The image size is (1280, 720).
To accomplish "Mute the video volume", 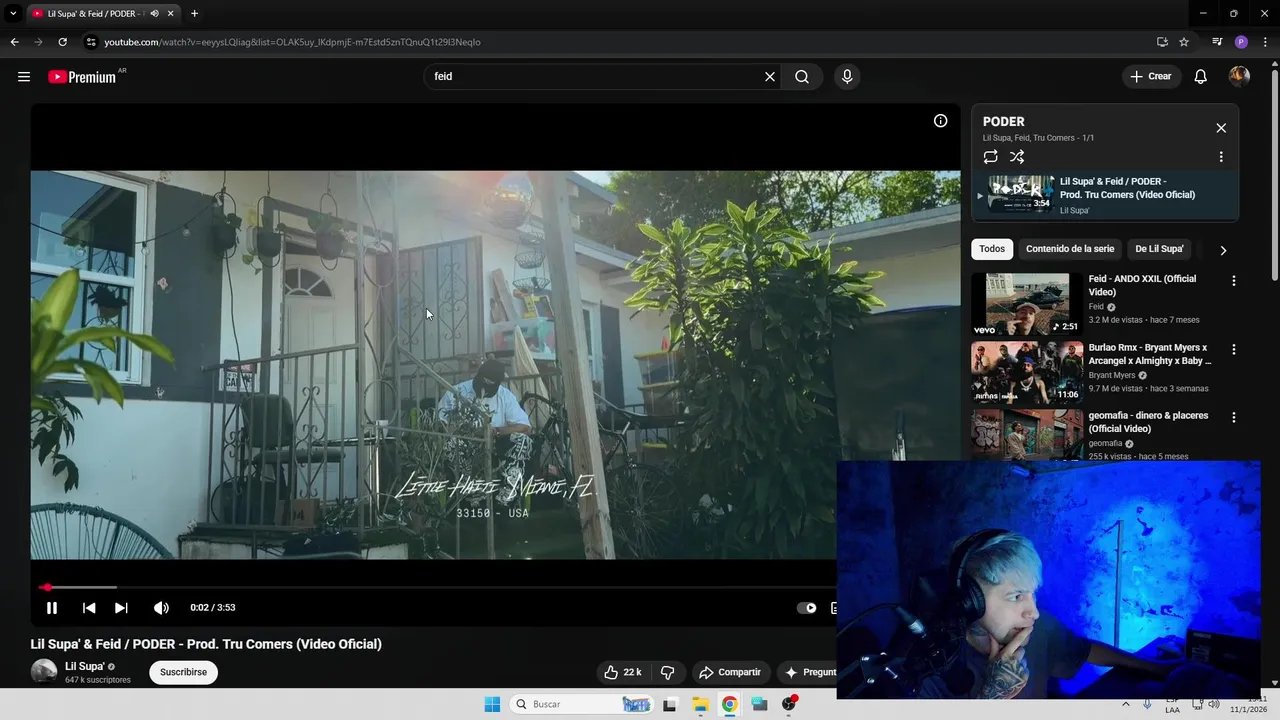I will (161, 608).
